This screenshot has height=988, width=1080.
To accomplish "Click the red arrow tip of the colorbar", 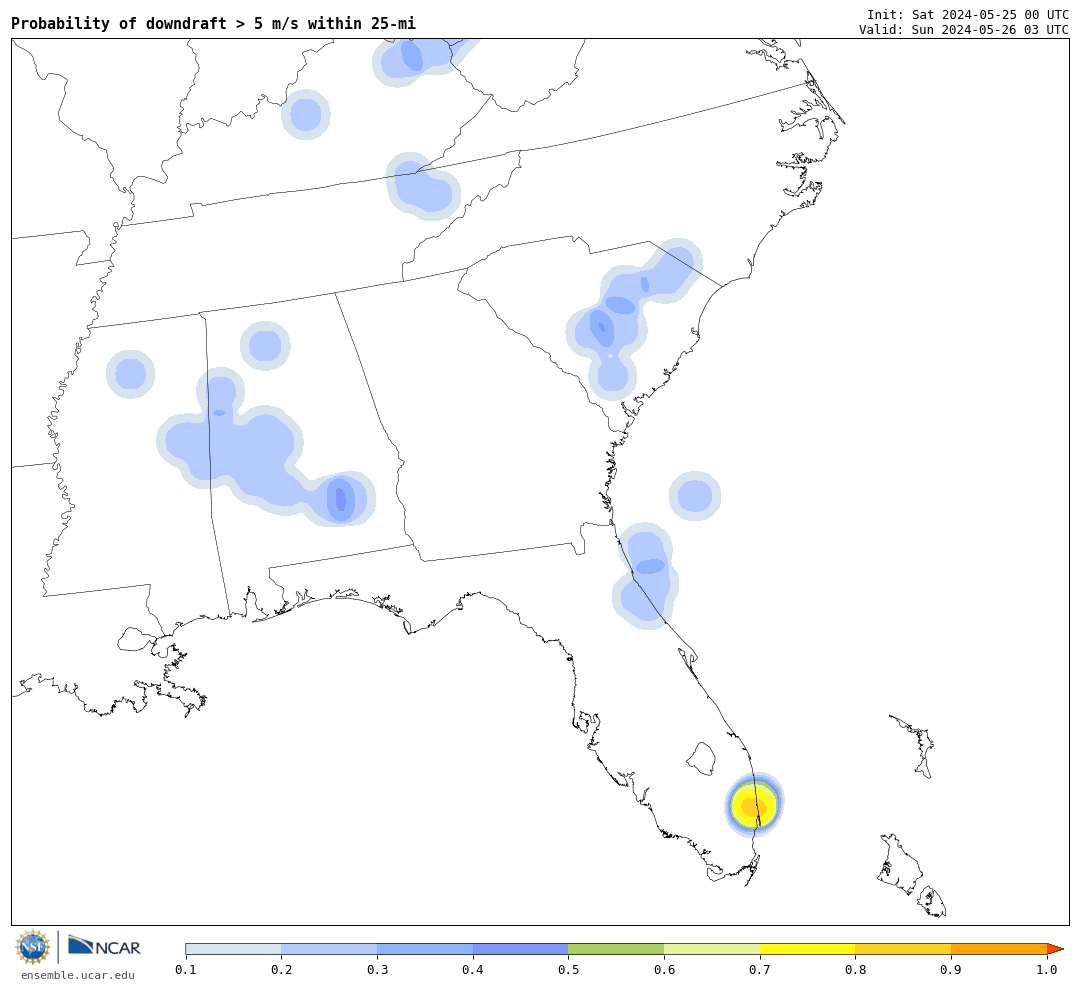I will point(1055,949).
